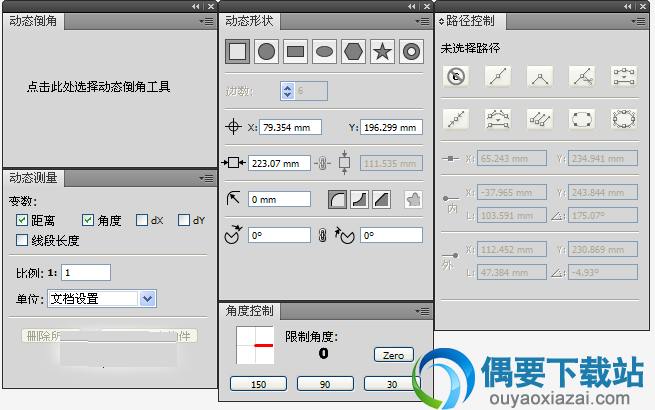
Task: Enable the dX checkbox
Action: point(142,220)
